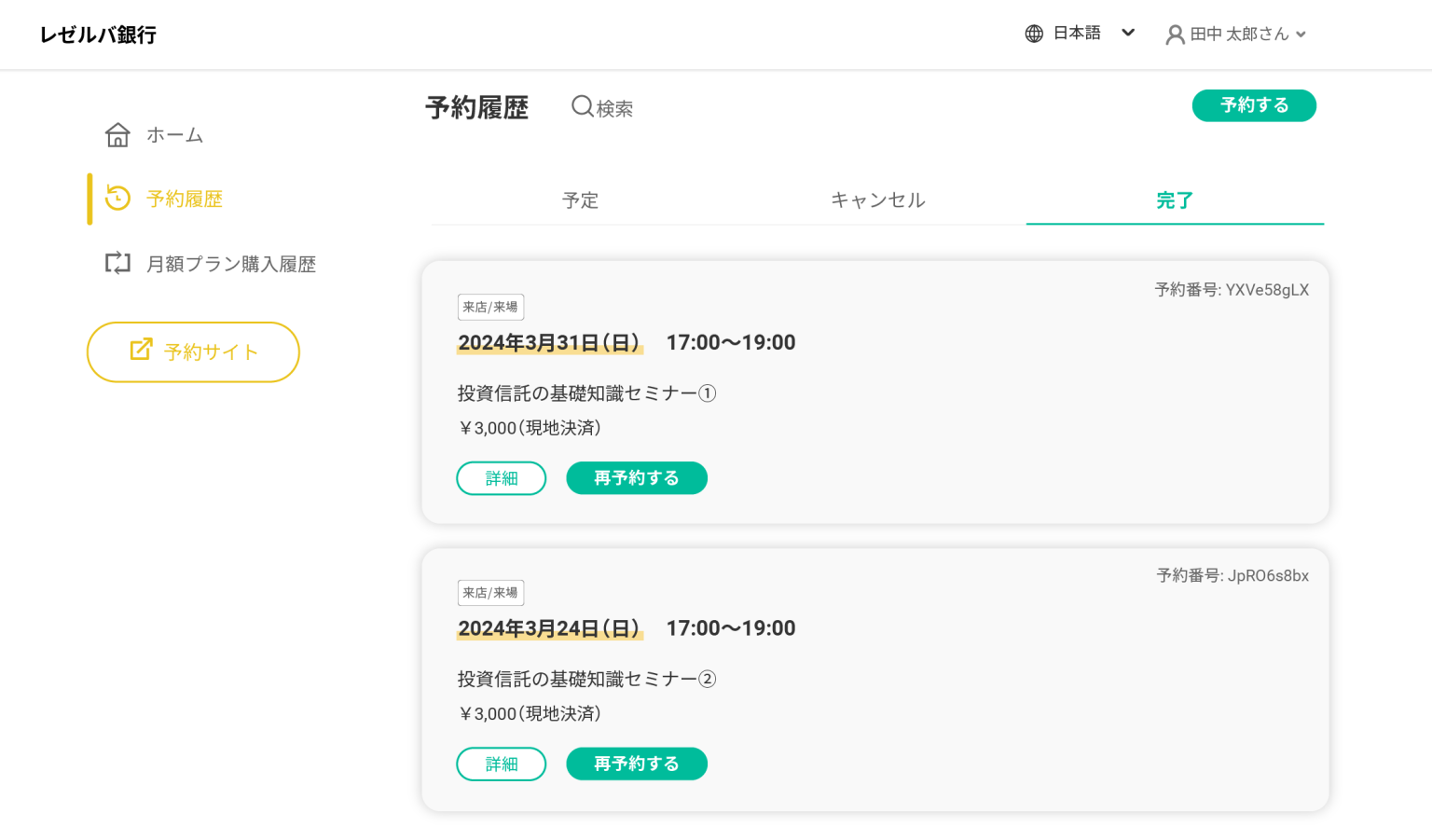This screenshot has width=1432, height=840.
Task: Select the 完了 tab
Action: pyautogui.click(x=1175, y=200)
